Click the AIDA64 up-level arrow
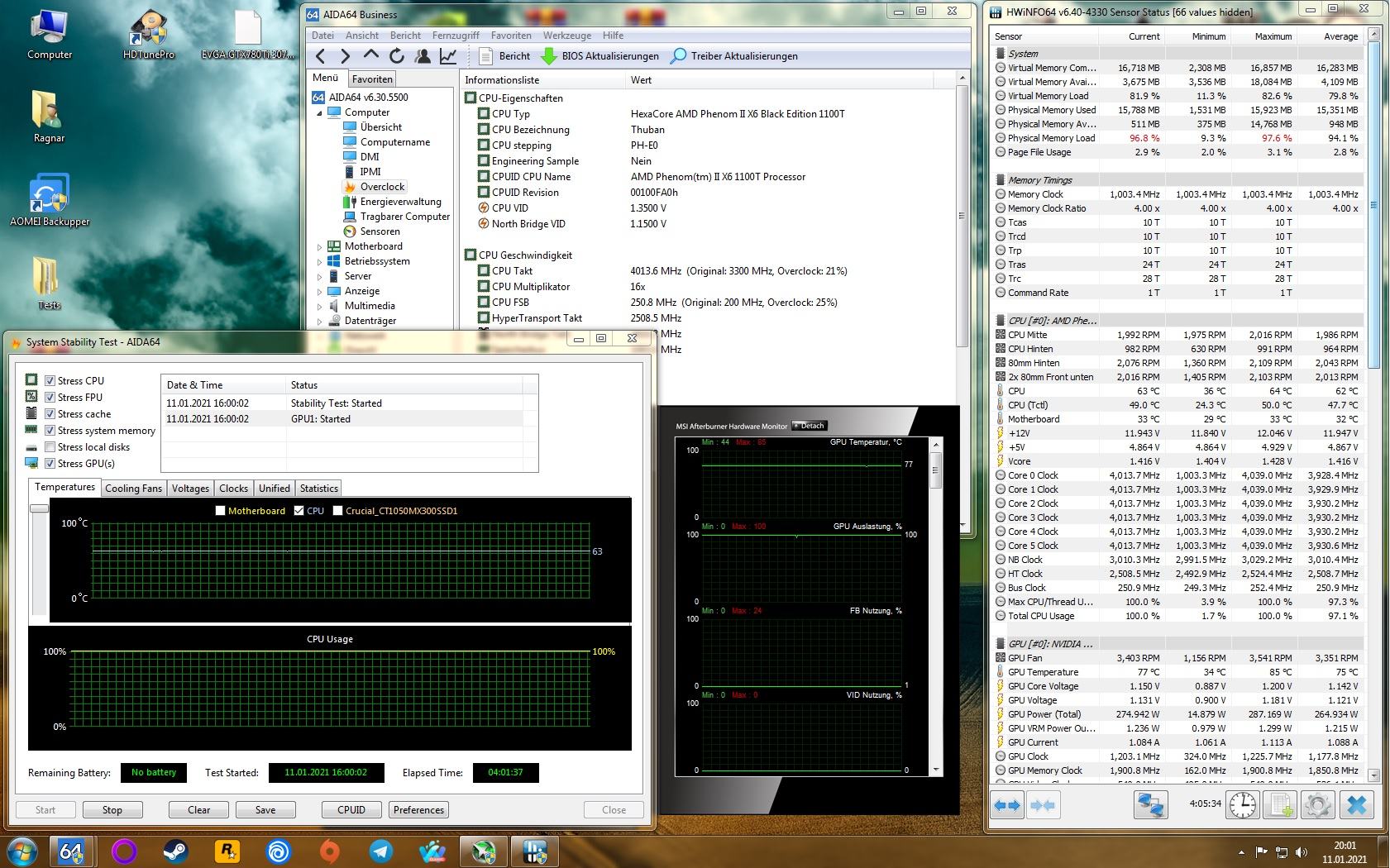 371,55
